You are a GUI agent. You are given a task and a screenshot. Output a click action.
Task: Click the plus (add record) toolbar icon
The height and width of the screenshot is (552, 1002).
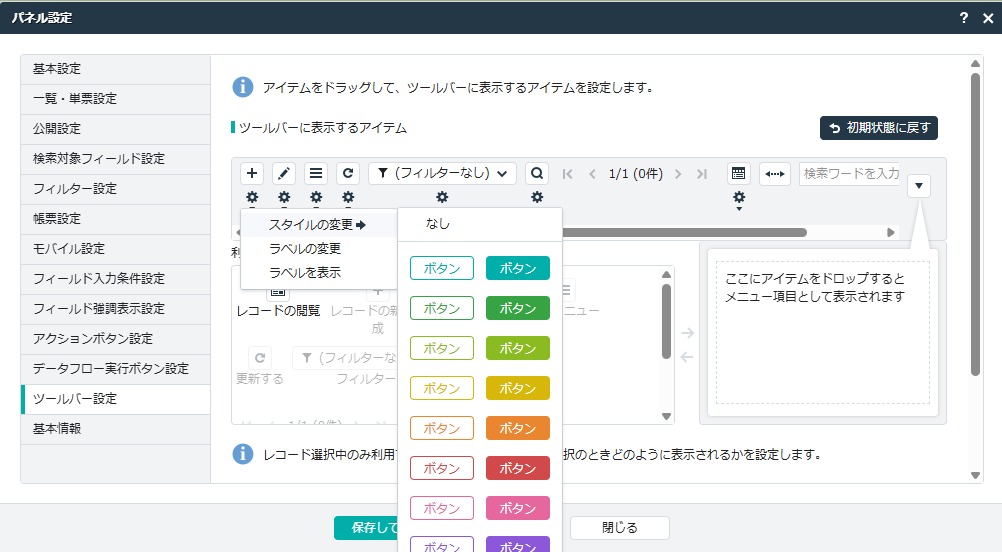point(252,173)
